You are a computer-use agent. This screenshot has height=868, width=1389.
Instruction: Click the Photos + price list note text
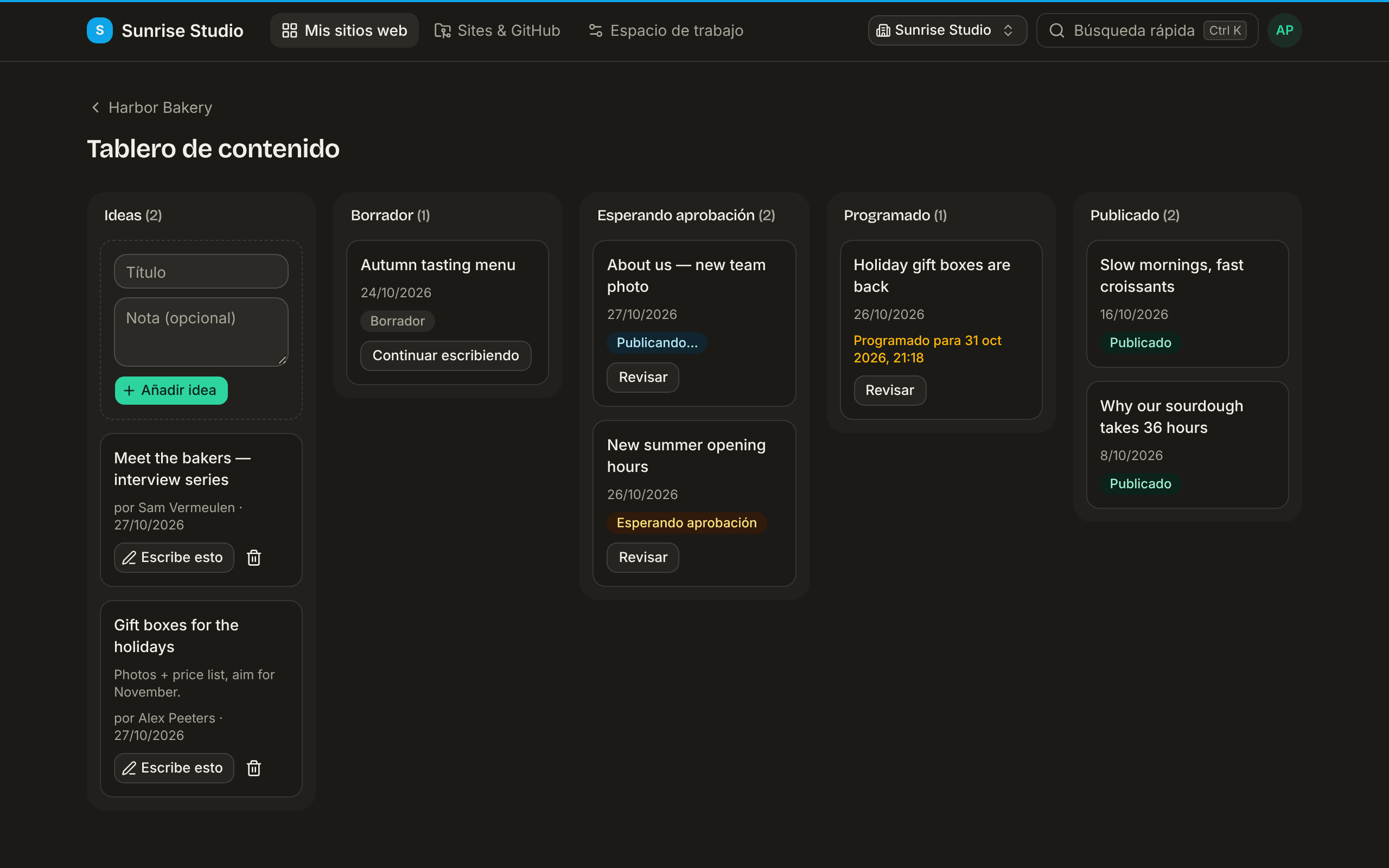[x=194, y=683]
